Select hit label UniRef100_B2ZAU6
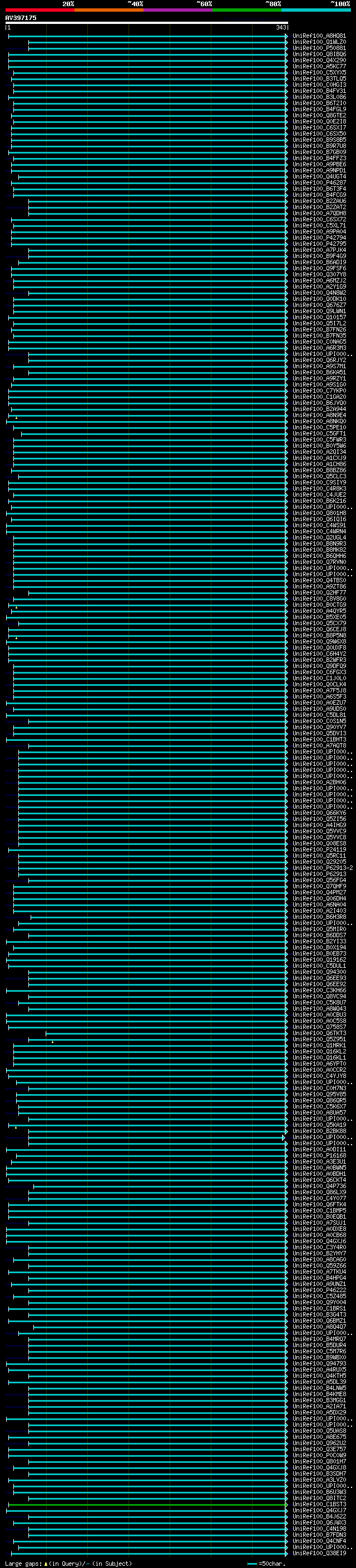The image size is (356, 1568). pyautogui.click(x=319, y=201)
